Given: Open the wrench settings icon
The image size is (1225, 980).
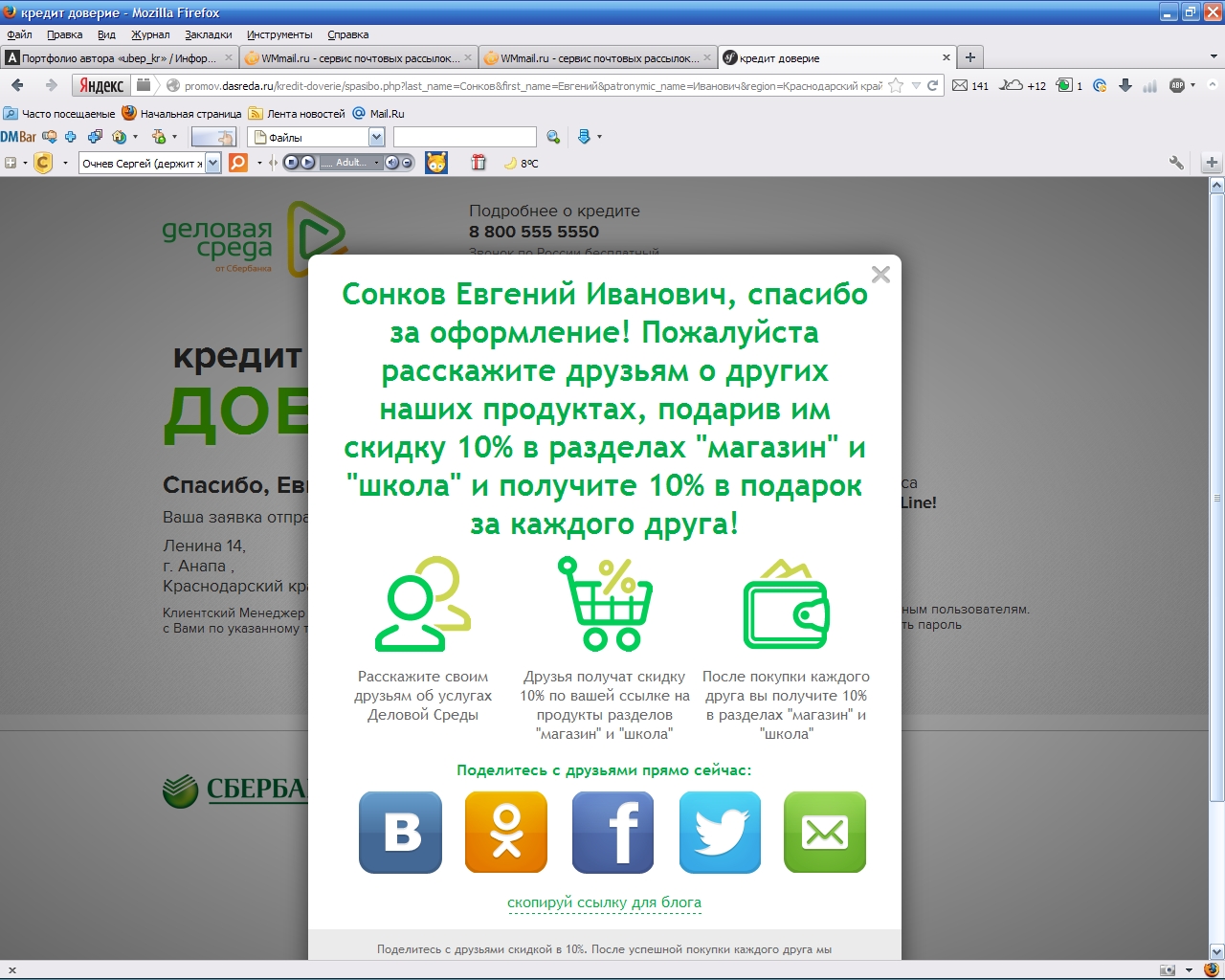Looking at the screenshot, I should [1176, 163].
